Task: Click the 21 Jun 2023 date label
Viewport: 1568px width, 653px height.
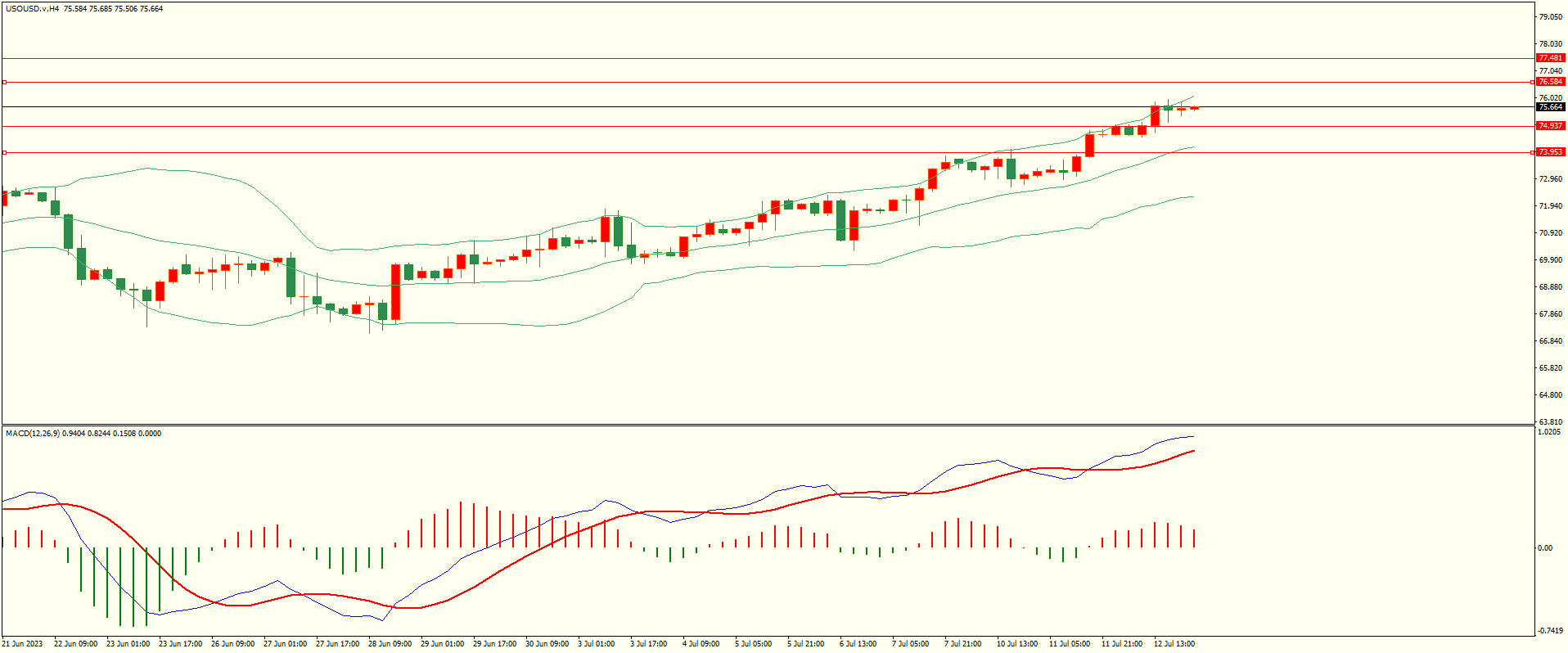Action: (x=23, y=644)
